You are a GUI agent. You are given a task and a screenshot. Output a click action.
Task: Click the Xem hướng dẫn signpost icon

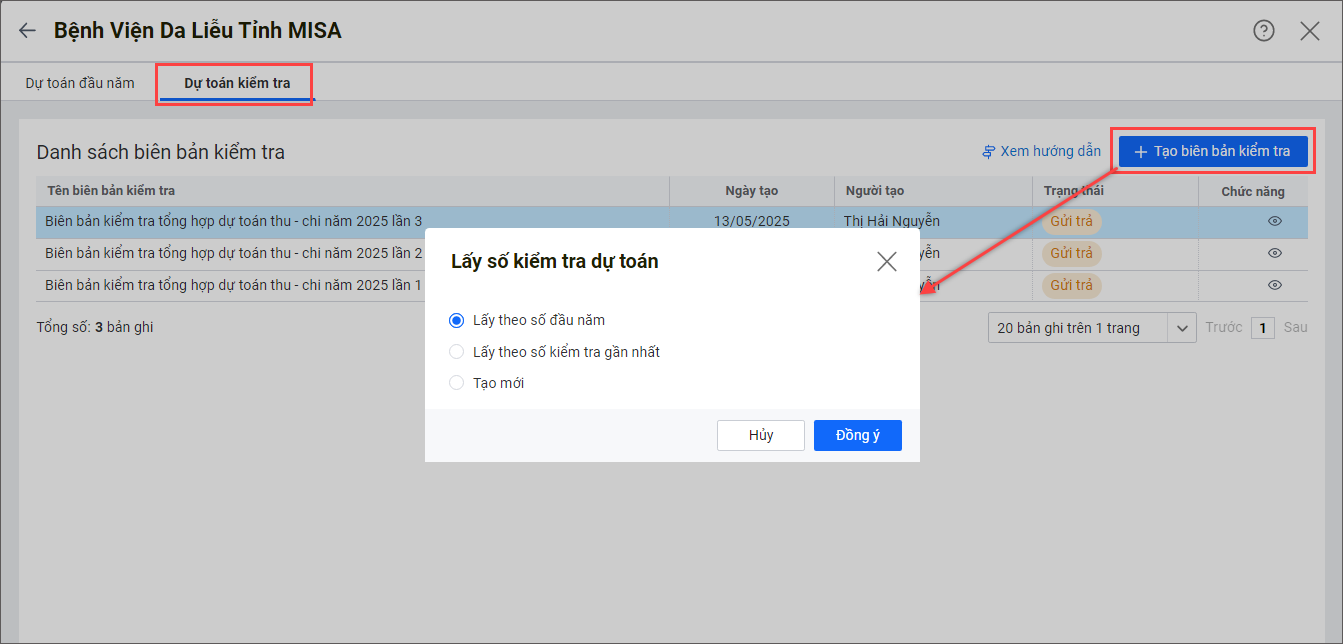pyautogui.click(x=989, y=152)
